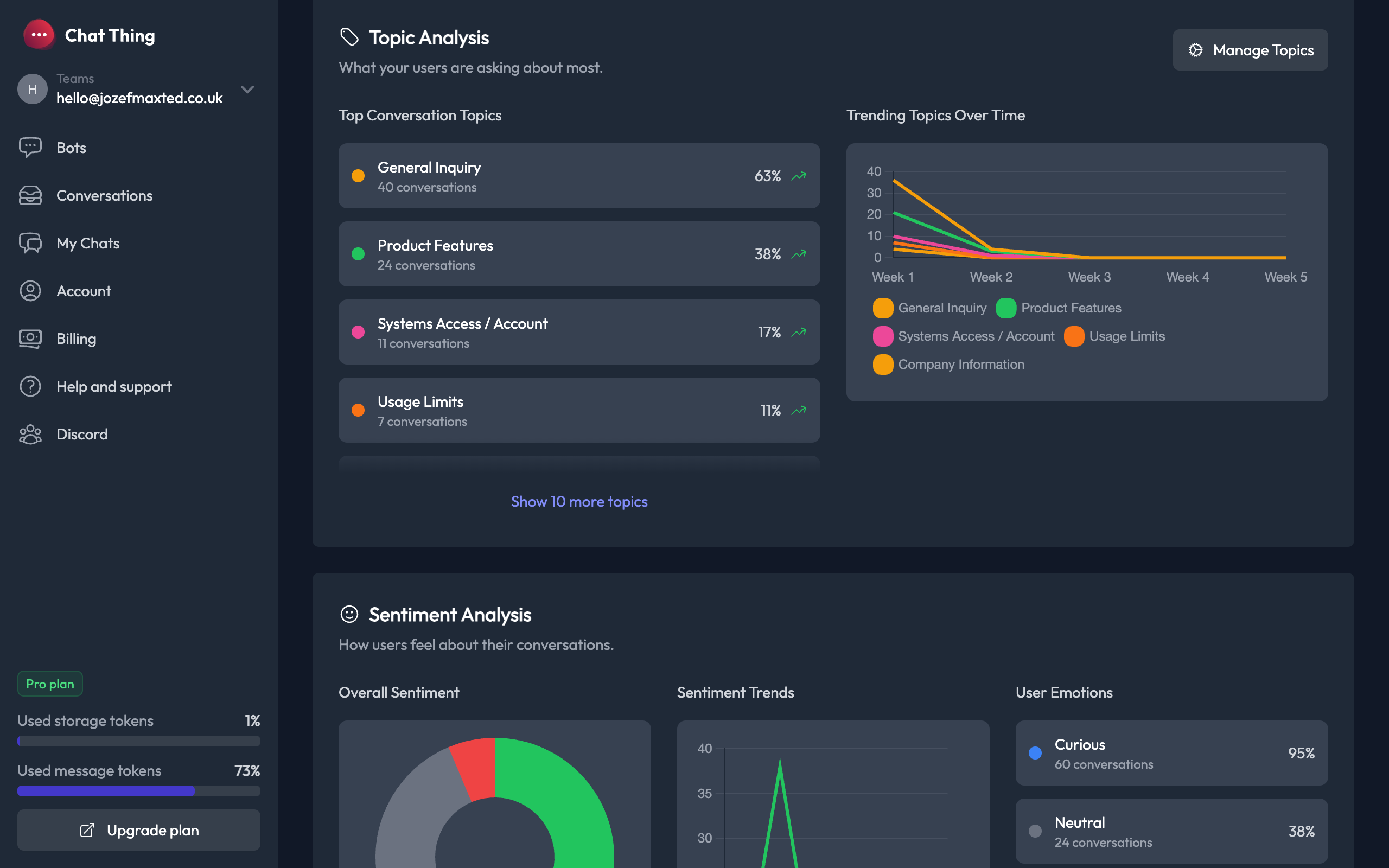Image resolution: width=1389 pixels, height=868 pixels.
Task: Go to the Account menu item
Action: [84, 291]
